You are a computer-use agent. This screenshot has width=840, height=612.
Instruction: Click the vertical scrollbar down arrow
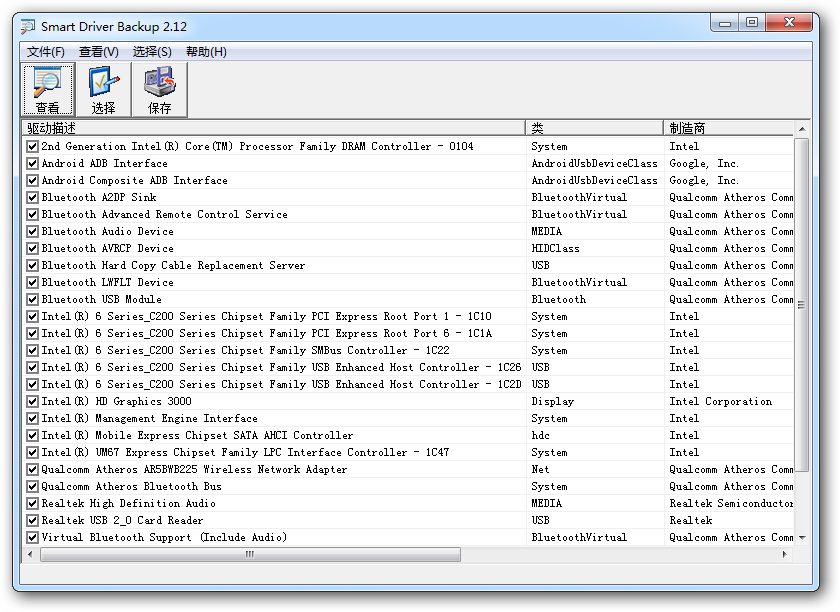[801, 538]
